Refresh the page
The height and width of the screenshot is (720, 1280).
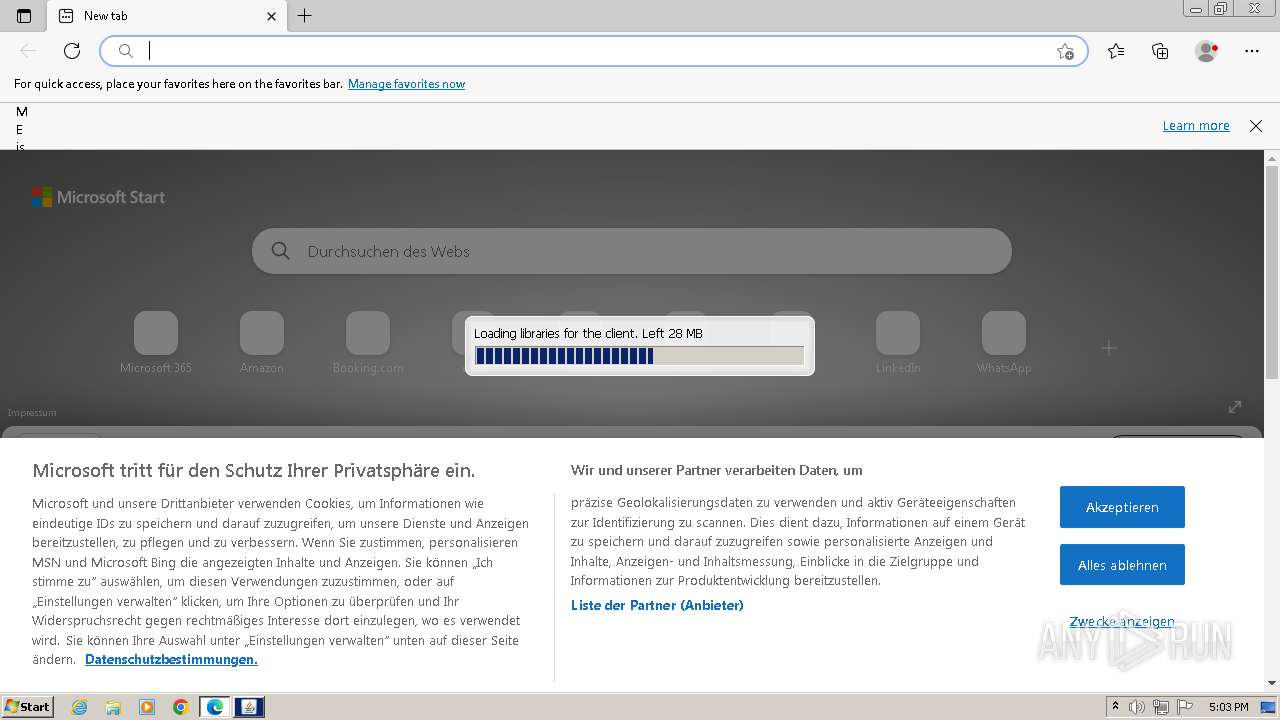tap(72, 51)
